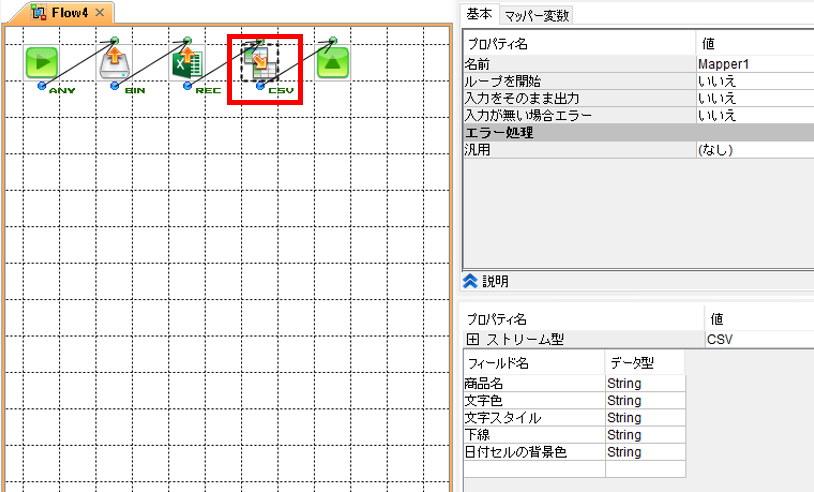The height and width of the screenshot is (492, 814).
Task: Click the BIN stream label
Action: (x=135, y=90)
